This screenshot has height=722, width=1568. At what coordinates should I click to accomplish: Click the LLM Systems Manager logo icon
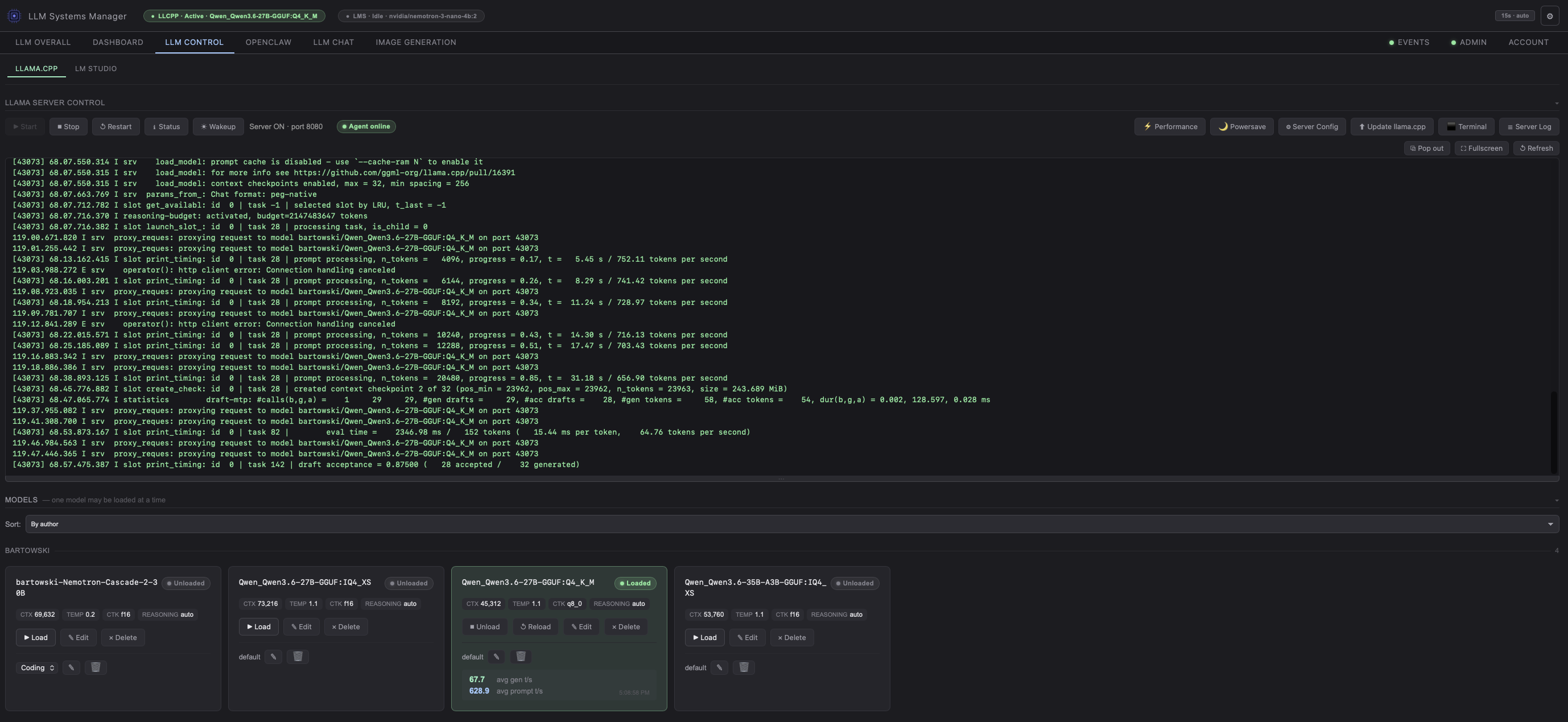14,16
